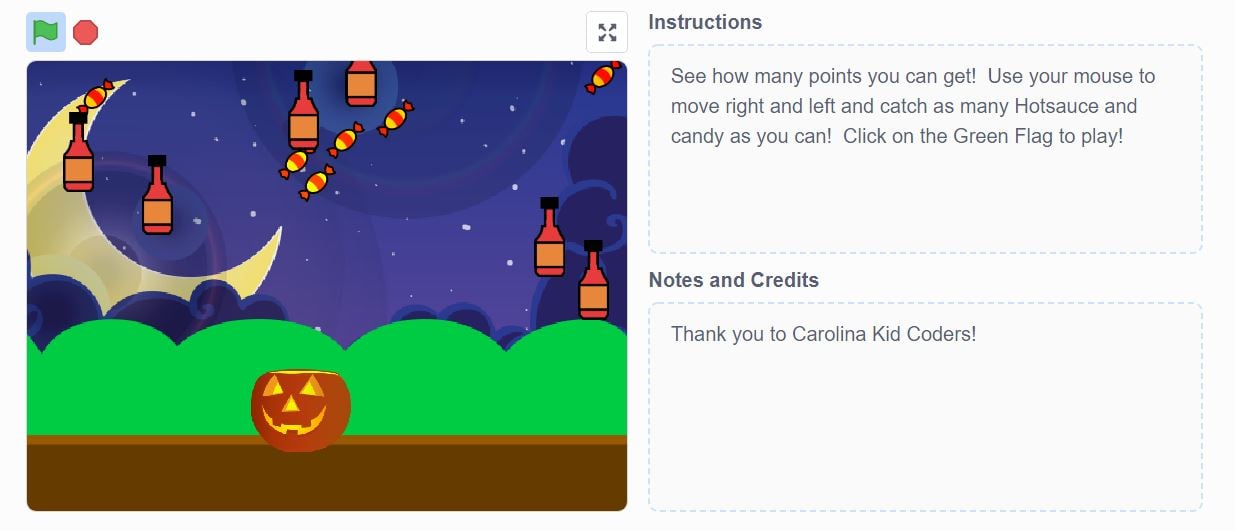Click the "Instructions" heading
The height and width of the screenshot is (531, 1235).
(705, 22)
